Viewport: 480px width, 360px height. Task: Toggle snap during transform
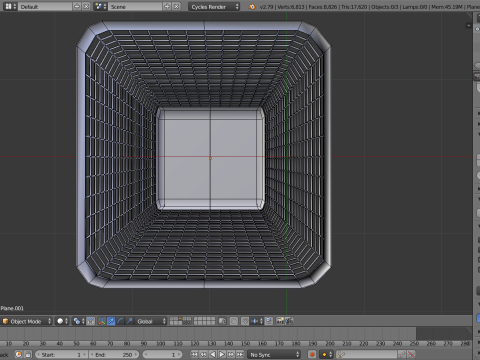[245, 321]
